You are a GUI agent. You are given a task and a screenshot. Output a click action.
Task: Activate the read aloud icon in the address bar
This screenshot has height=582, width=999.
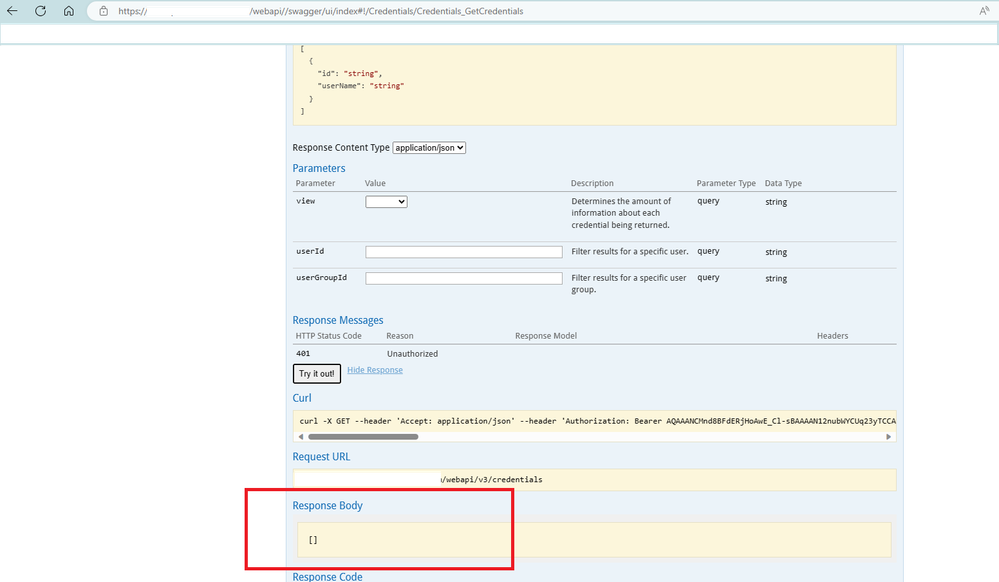(x=984, y=11)
